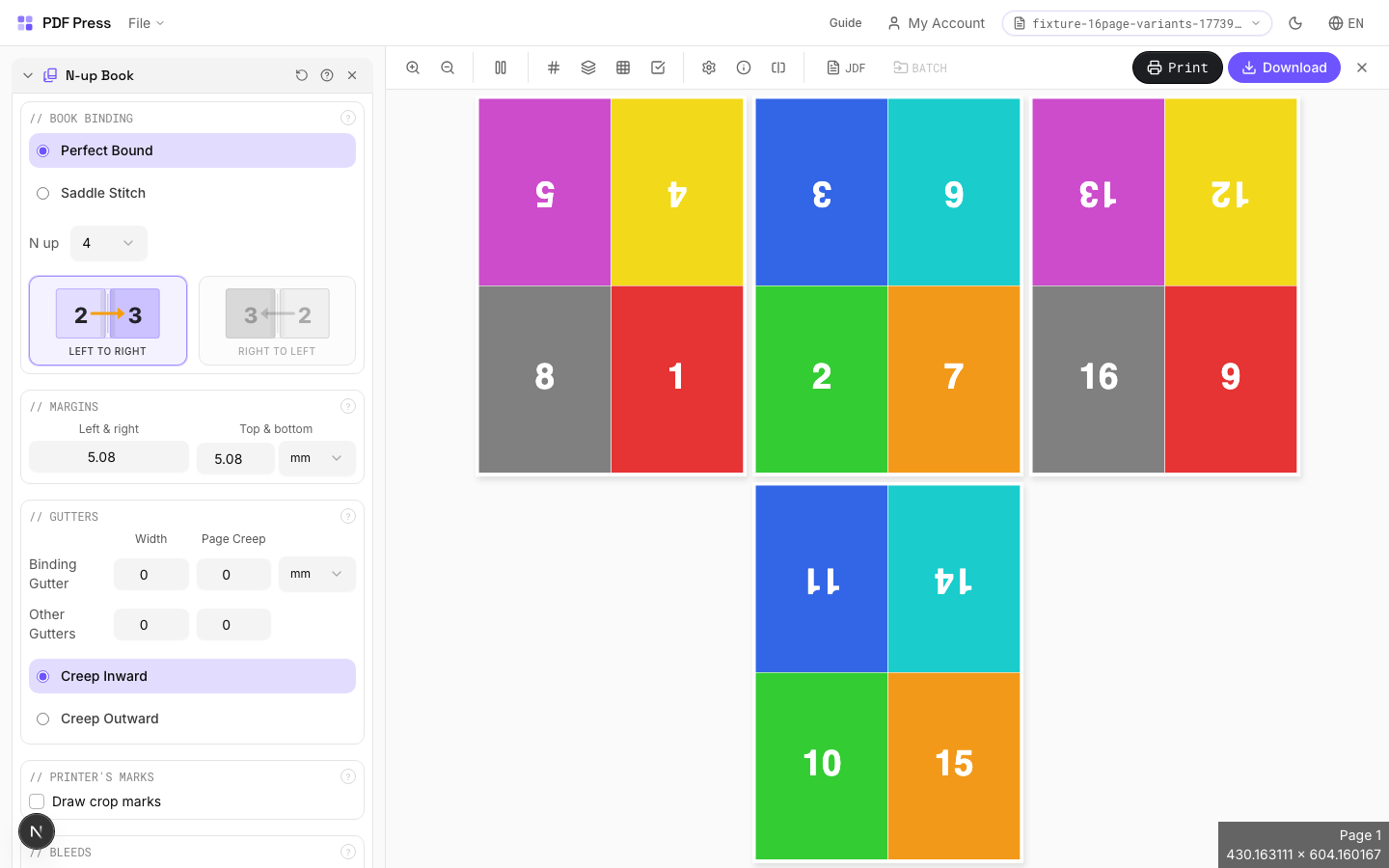Viewport: 1389px width, 868px height.
Task: Open imposition settings via the gear icon
Action: click(x=709, y=68)
